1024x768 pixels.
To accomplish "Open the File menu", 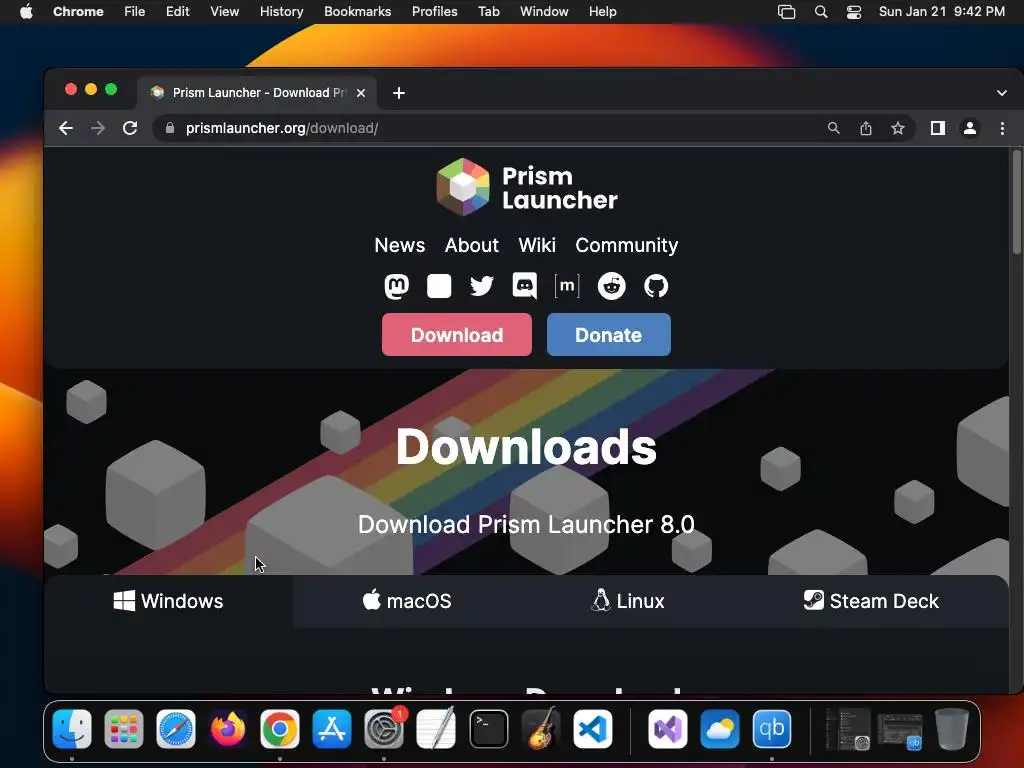I will [x=135, y=12].
